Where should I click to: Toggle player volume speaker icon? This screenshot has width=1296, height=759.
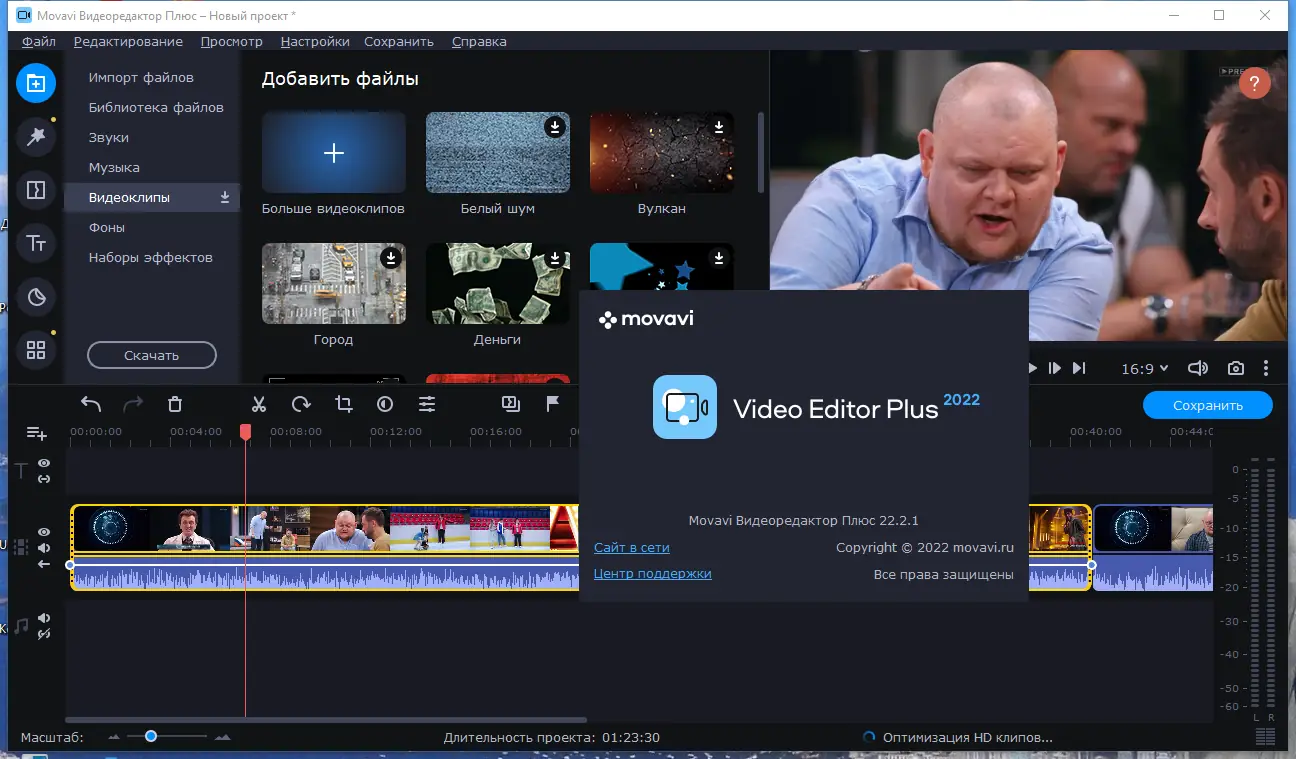(1198, 368)
